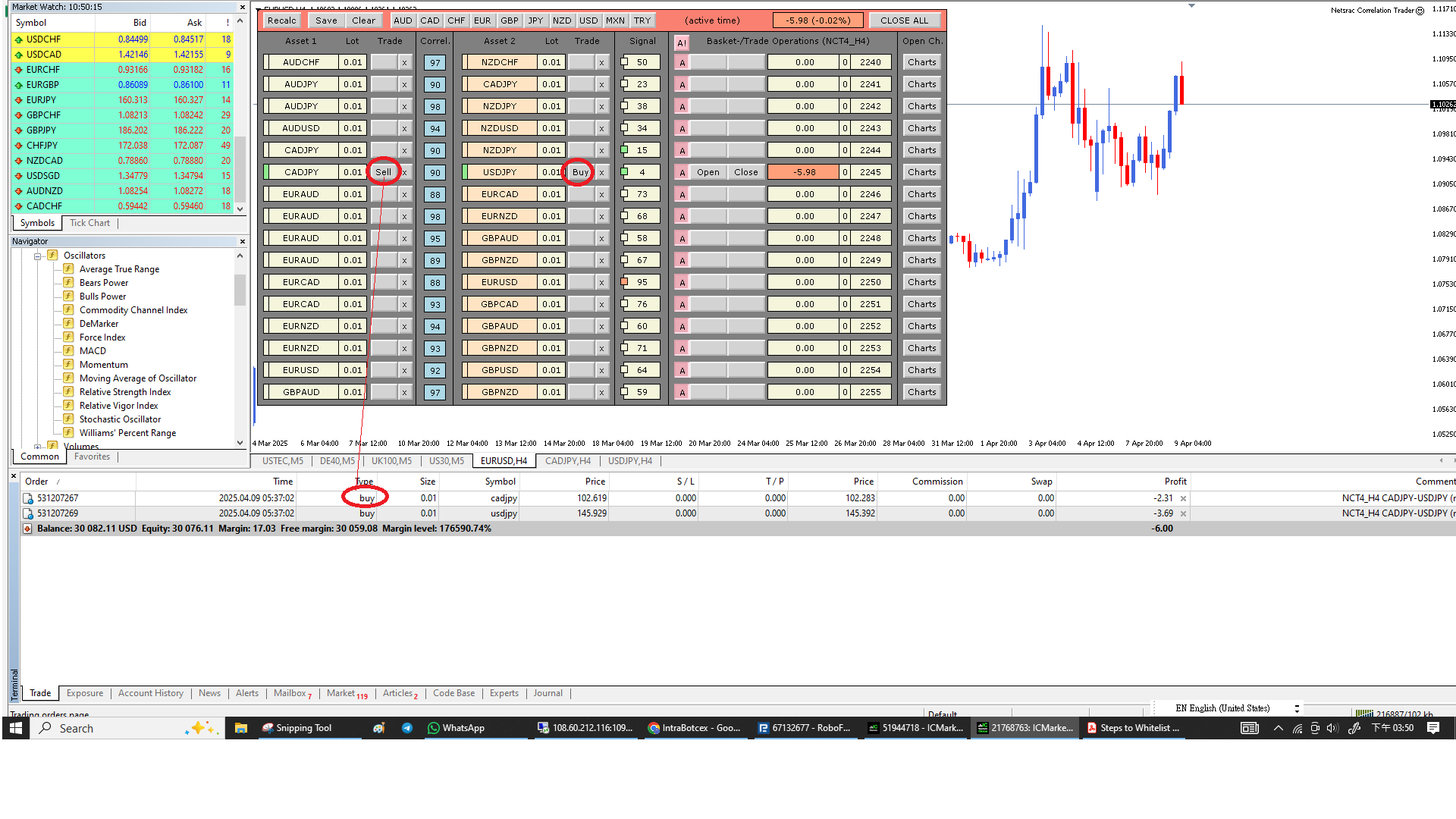This screenshot has width=1456, height=819.
Task: Open the Snipping Tool taskbar icon
Action: (x=297, y=728)
